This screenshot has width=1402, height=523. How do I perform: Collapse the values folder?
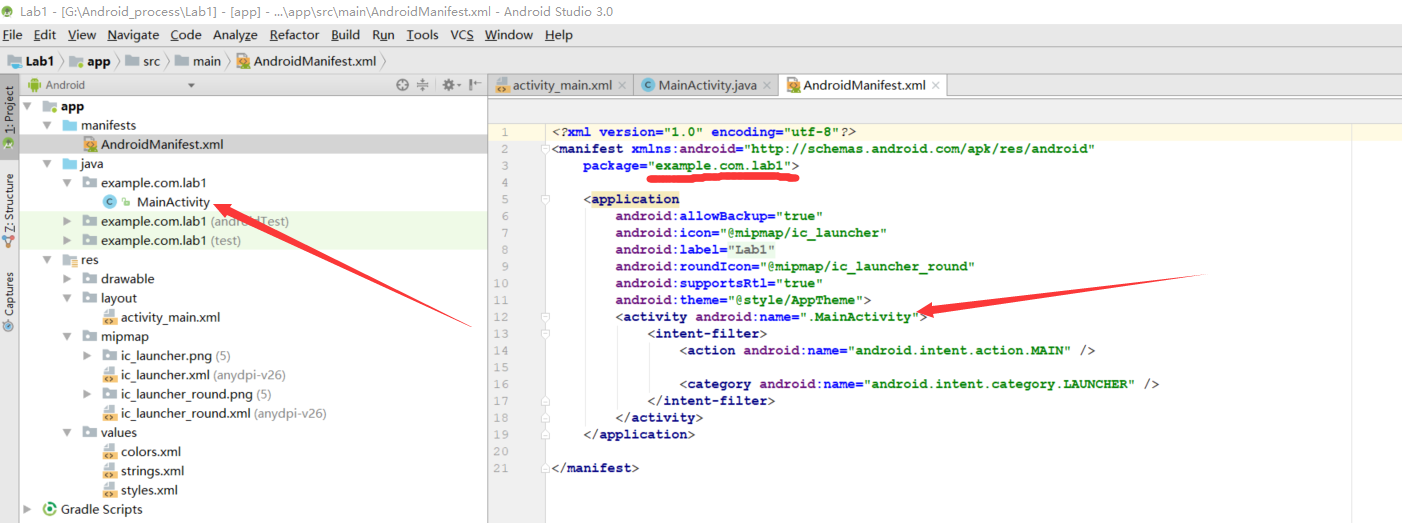pos(67,433)
